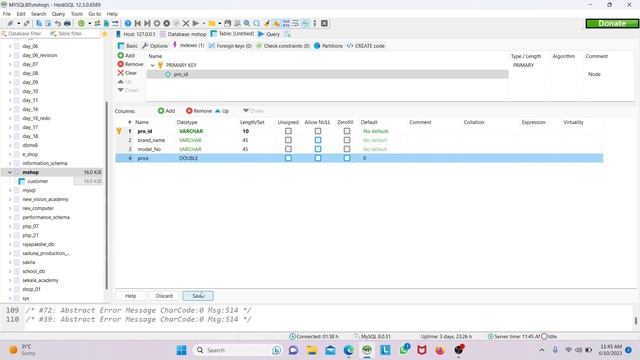Toggle Allow NULL checkbox for price column

pyautogui.click(x=318, y=158)
